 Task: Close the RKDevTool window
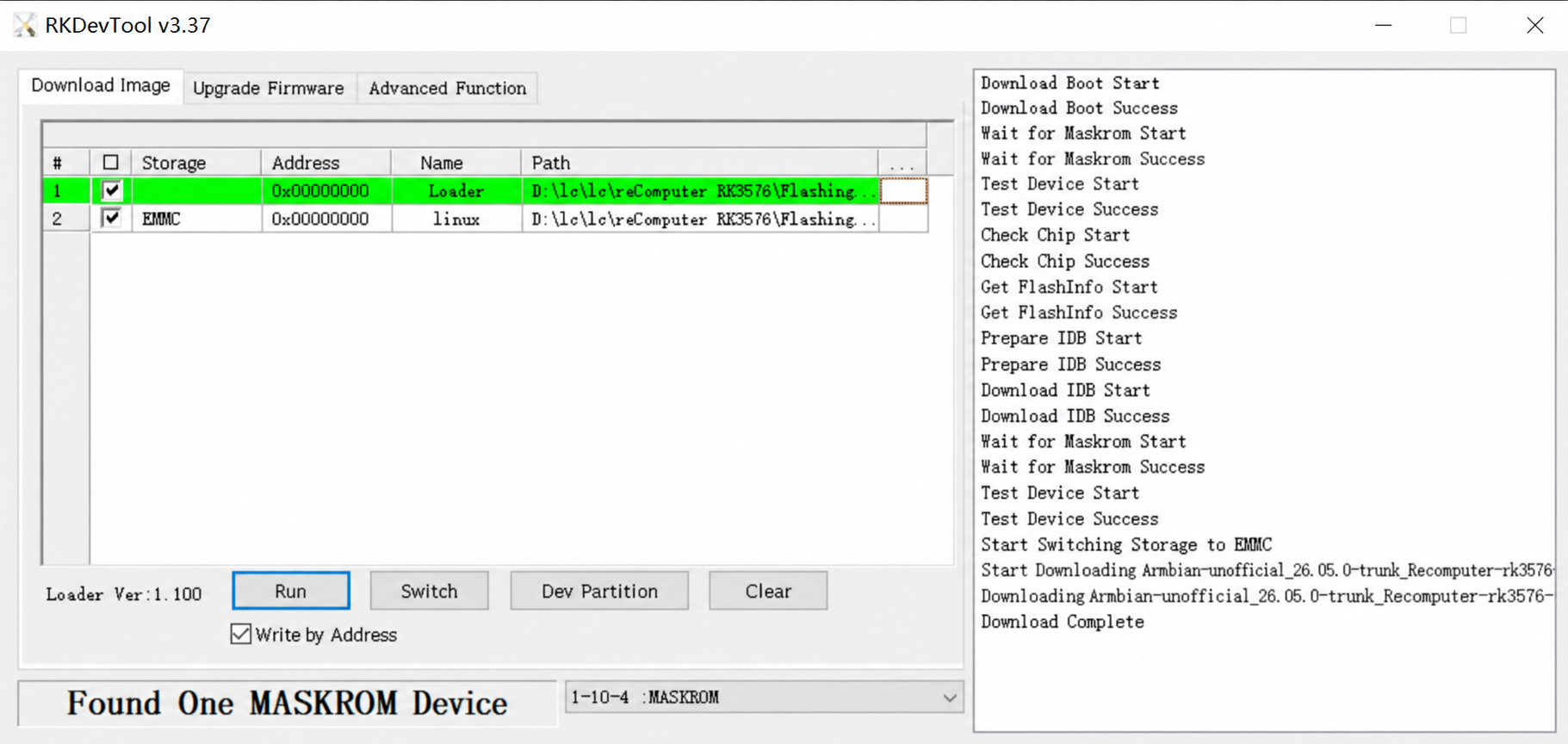1534,25
